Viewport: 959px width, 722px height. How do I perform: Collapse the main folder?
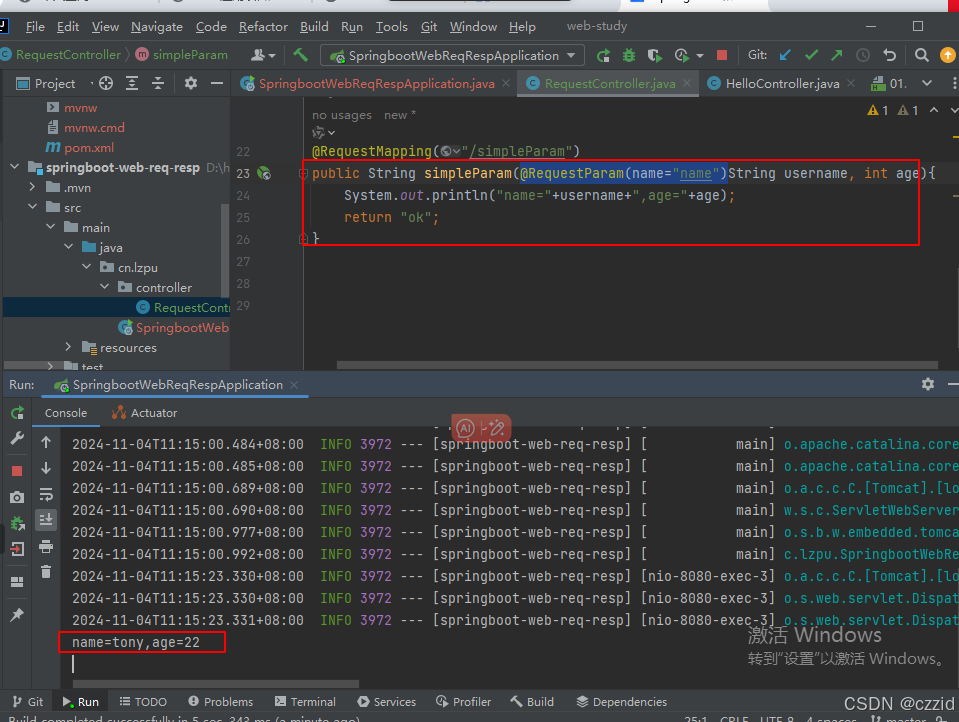50,227
